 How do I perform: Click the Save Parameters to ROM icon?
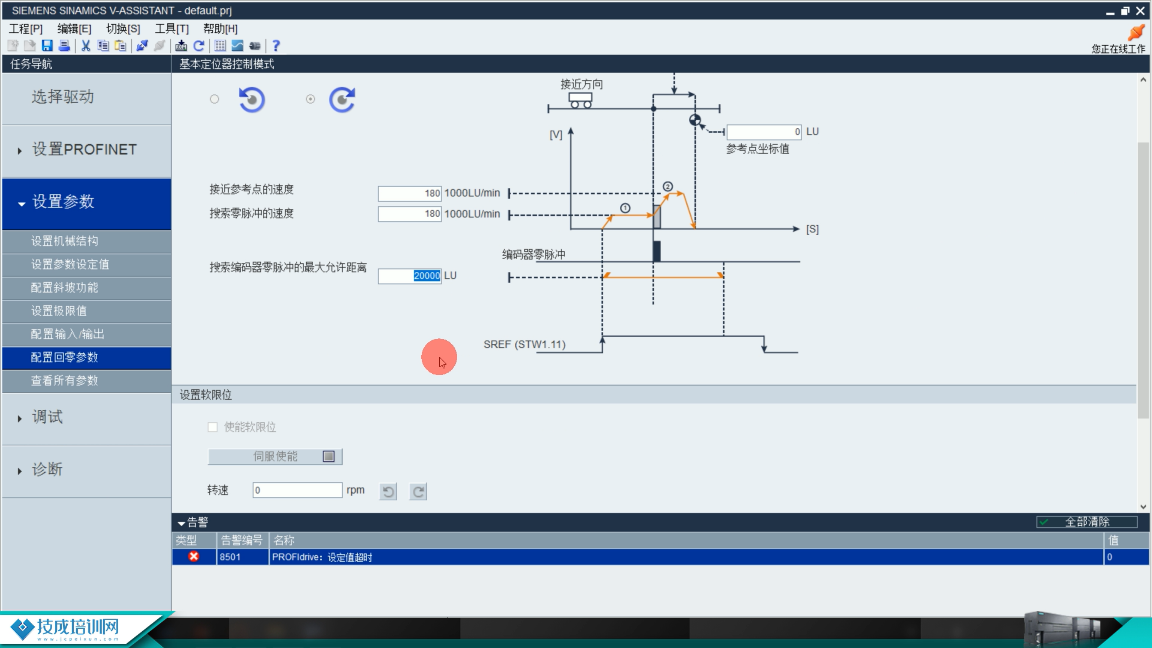(x=181, y=46)
